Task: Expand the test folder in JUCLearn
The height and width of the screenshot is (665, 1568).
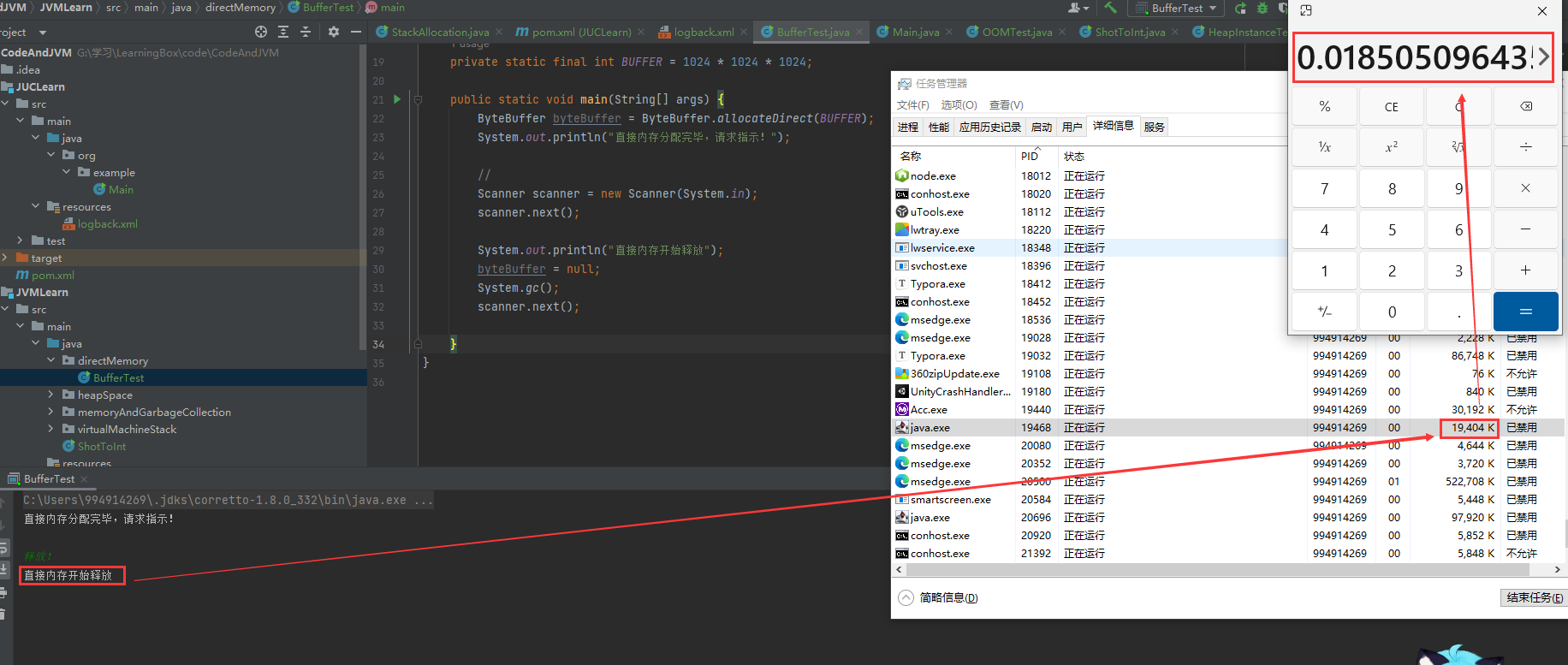Action: (21, 240)
